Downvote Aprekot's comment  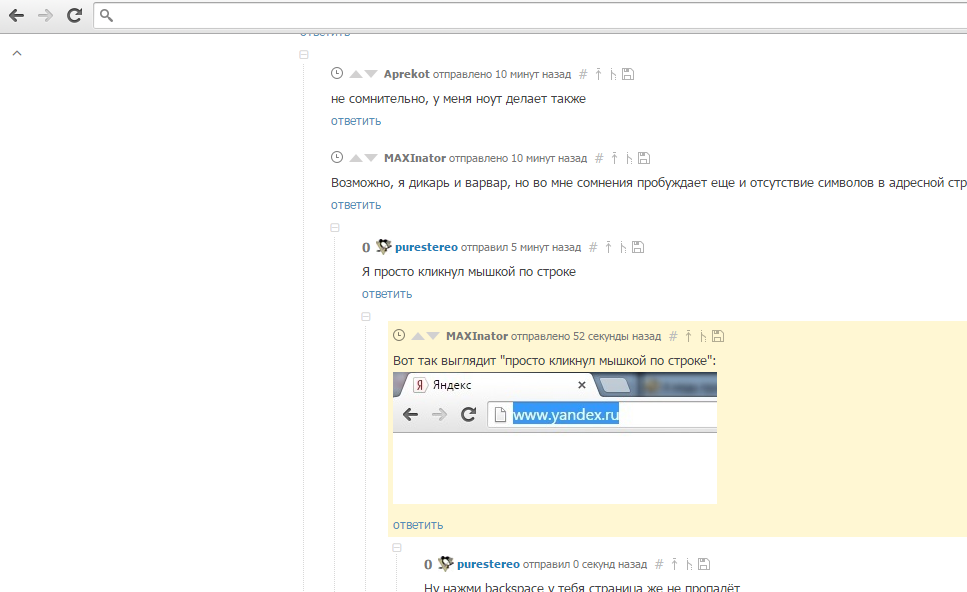click(371, 74)
